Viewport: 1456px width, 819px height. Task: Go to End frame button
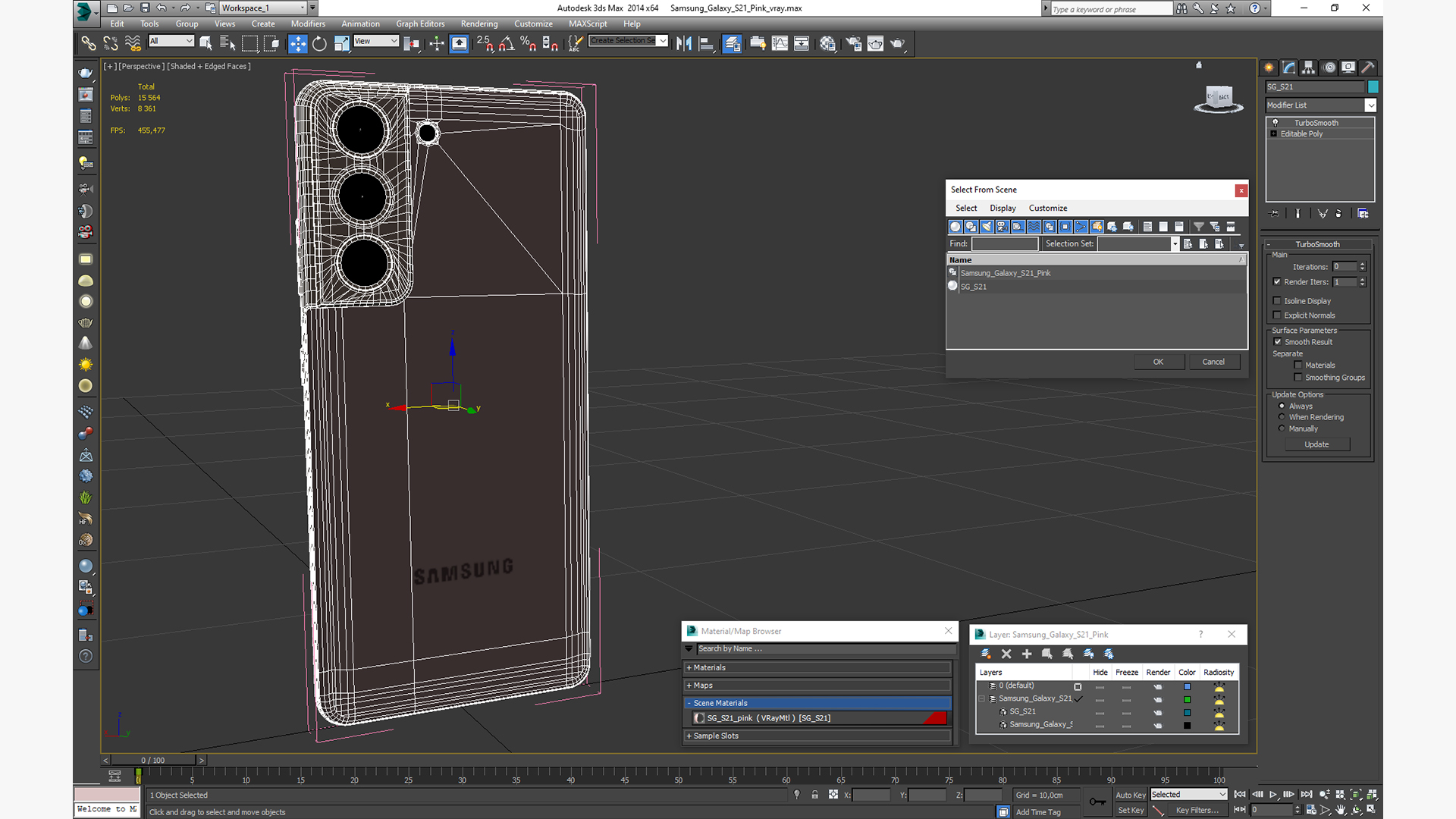(1307, 795)
